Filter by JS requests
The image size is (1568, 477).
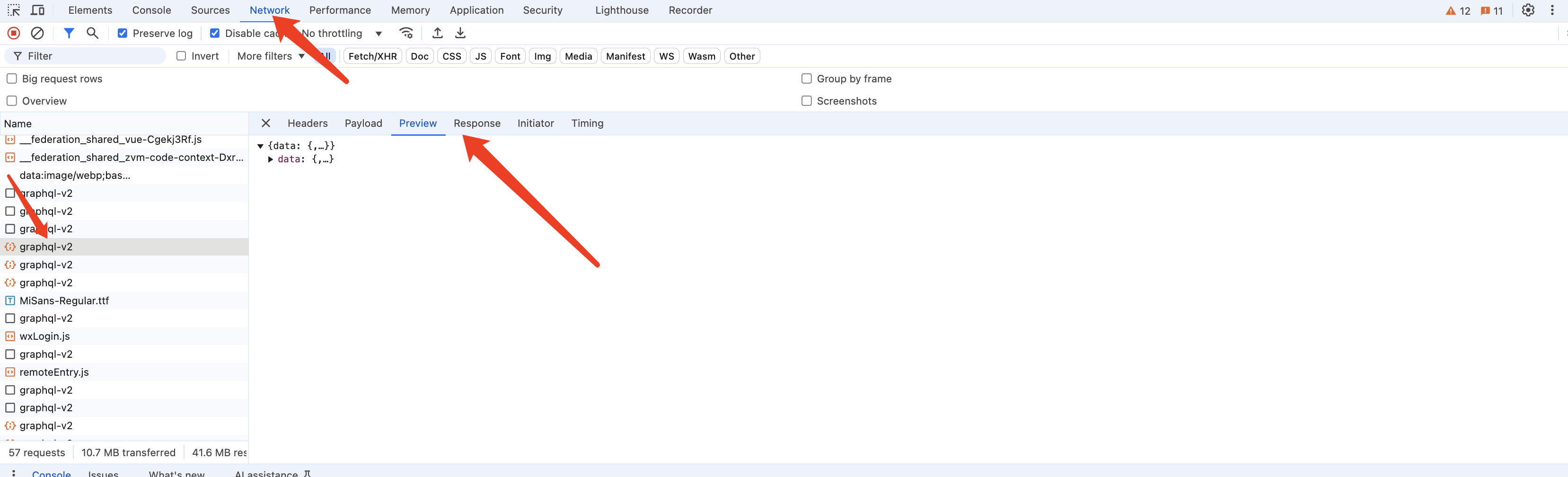tap(481, 56)
